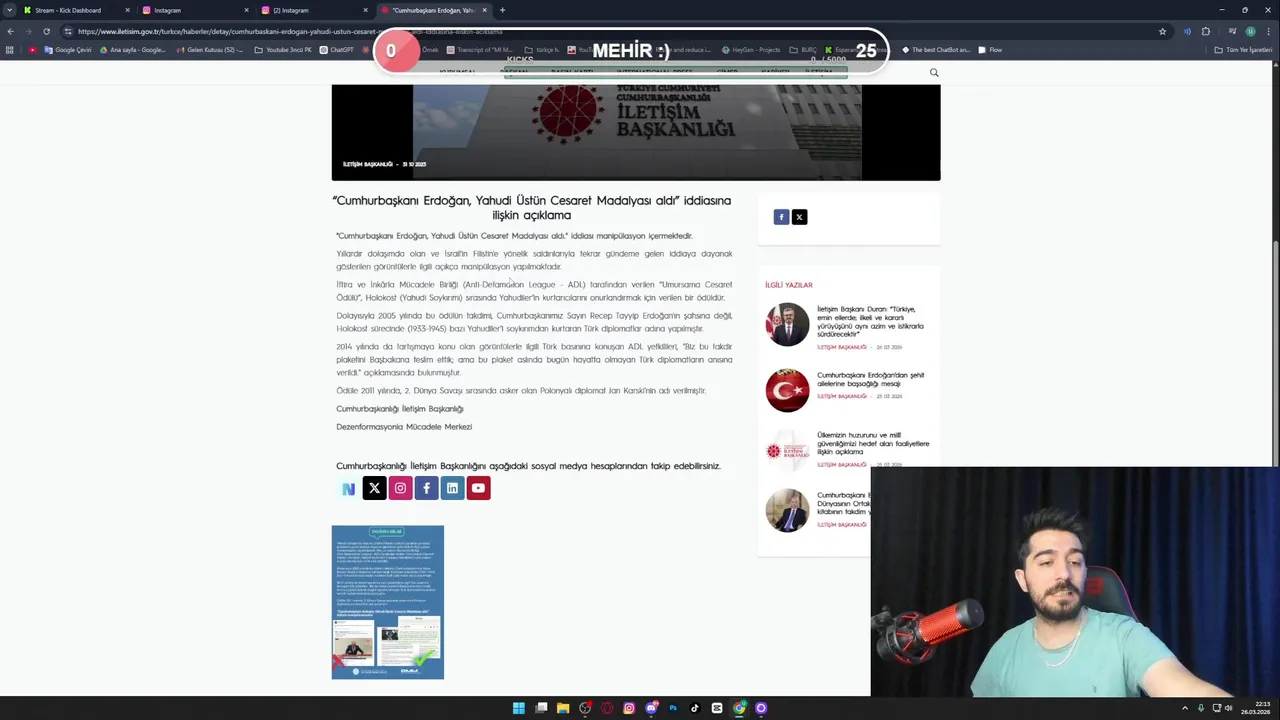The width and height of the screenshot is (1280, 720).
Task: Open the Next social icon
Action: [348, 489]
